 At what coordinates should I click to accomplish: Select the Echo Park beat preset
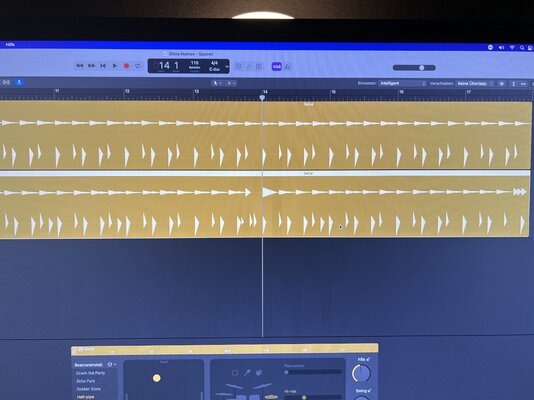click(x=86, y=381)
